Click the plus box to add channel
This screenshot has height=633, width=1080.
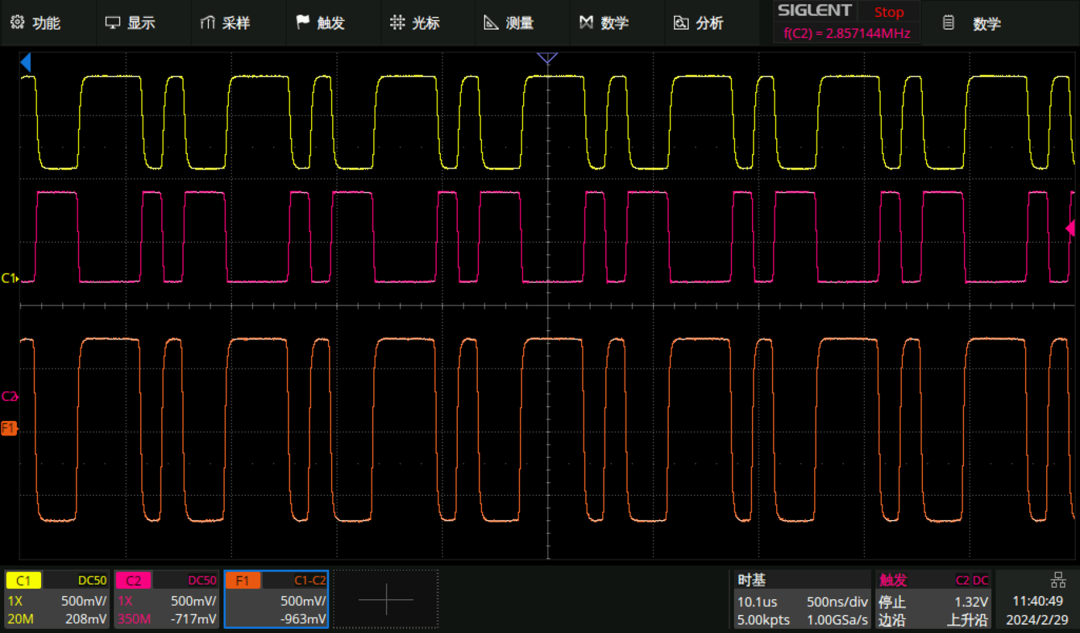click(x=386, y=599)
